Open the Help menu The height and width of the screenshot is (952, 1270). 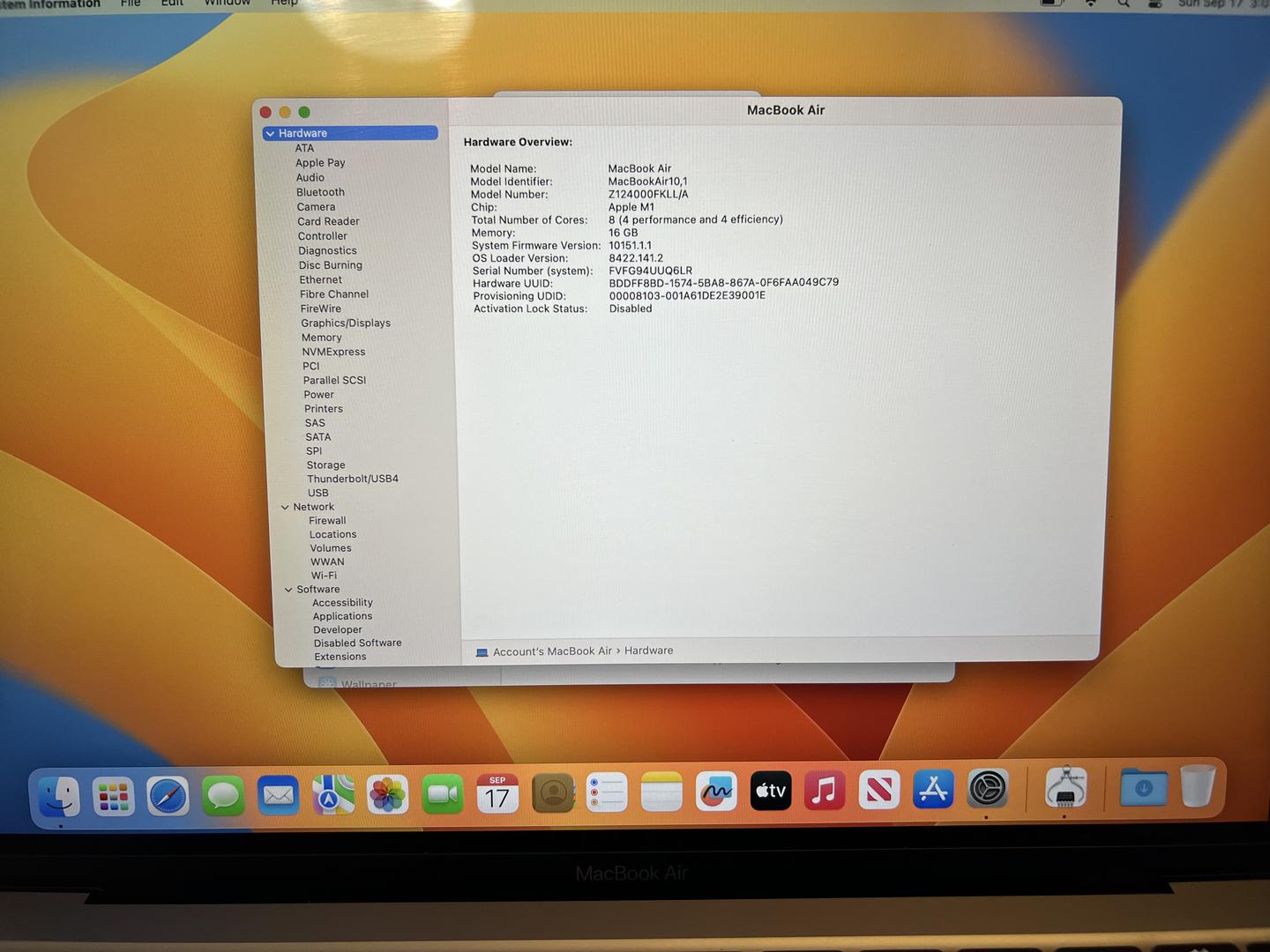pos(284,4)
